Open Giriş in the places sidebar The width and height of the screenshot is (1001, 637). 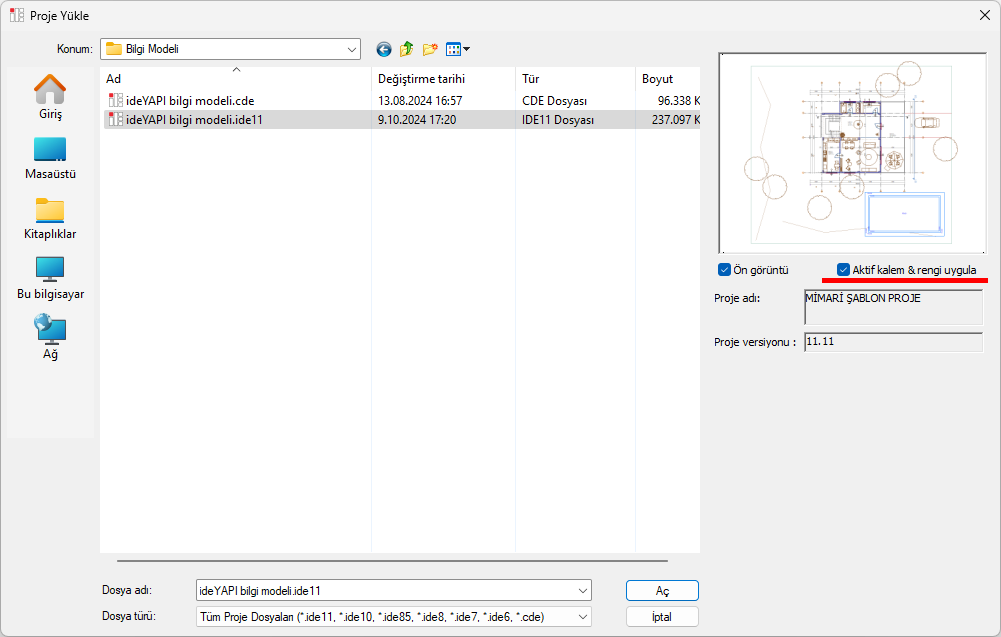[x=50, y=98]
